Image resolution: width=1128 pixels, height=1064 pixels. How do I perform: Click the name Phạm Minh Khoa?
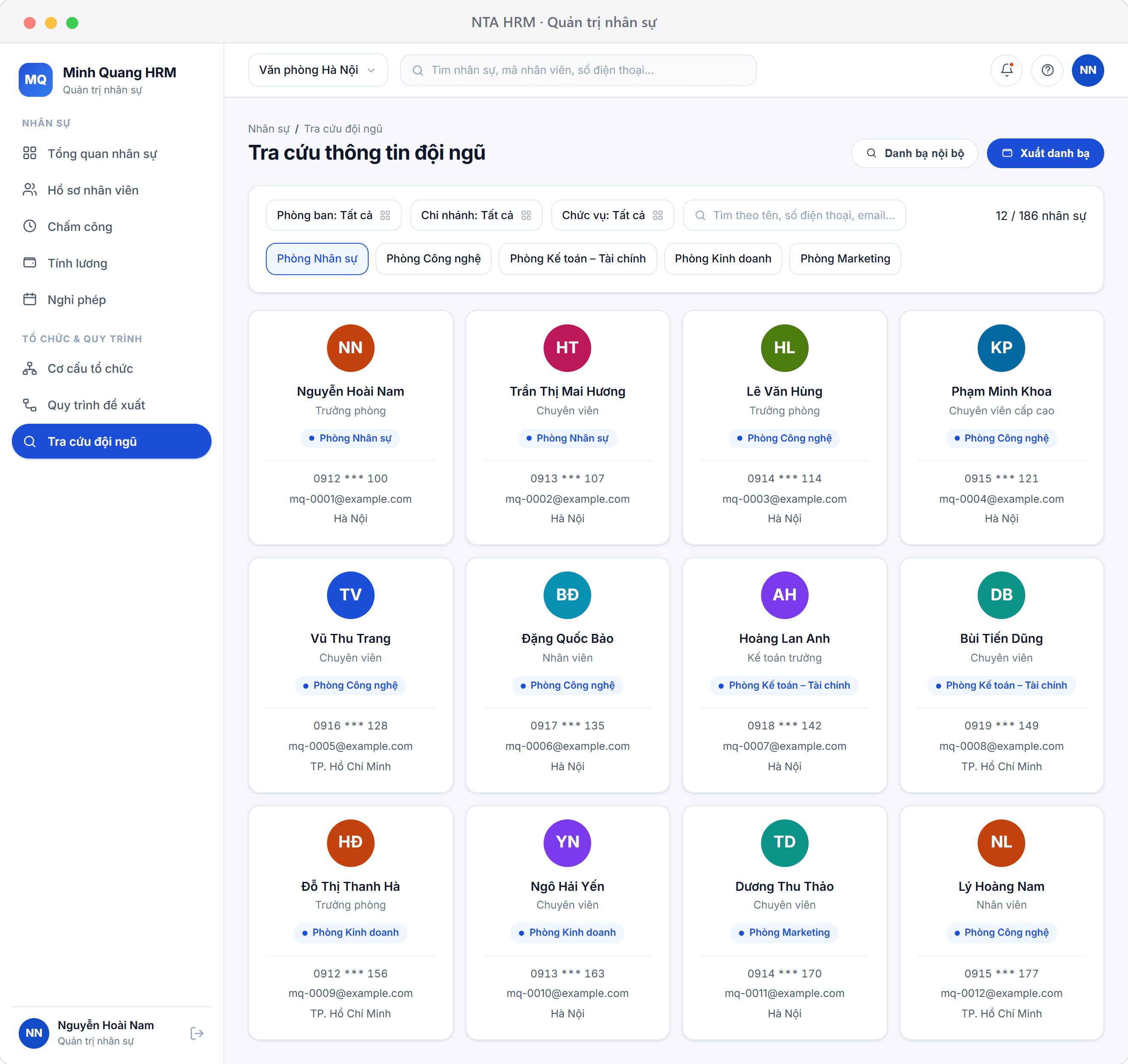coord(1001,391)
